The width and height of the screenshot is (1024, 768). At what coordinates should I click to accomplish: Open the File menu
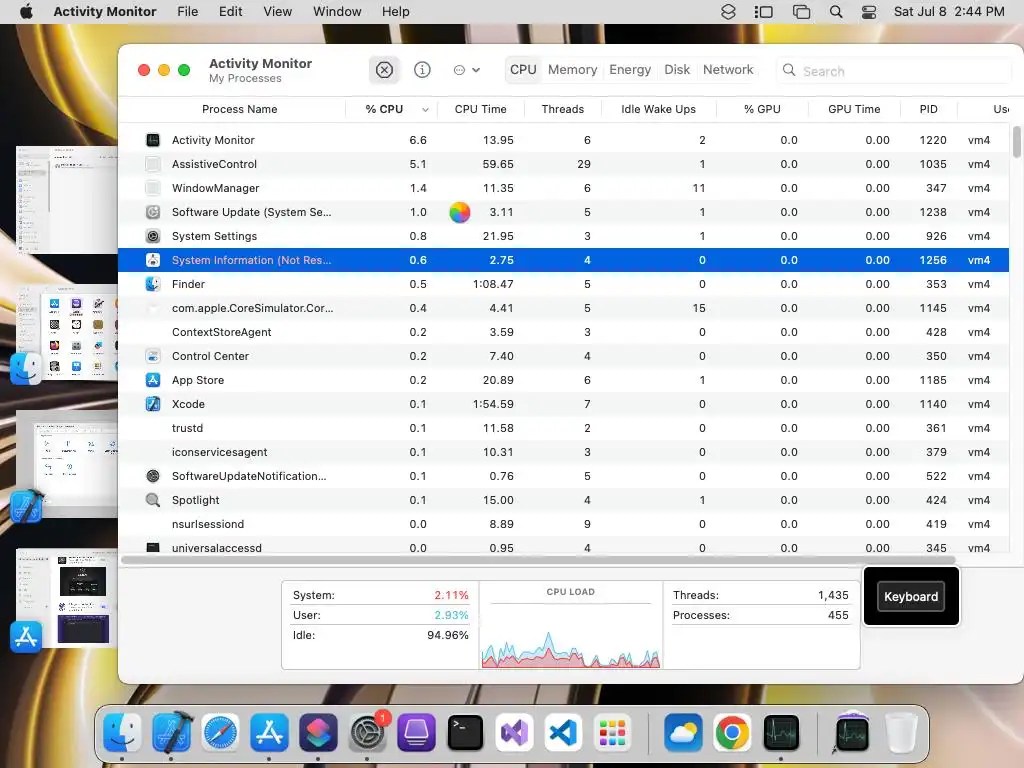187,12
